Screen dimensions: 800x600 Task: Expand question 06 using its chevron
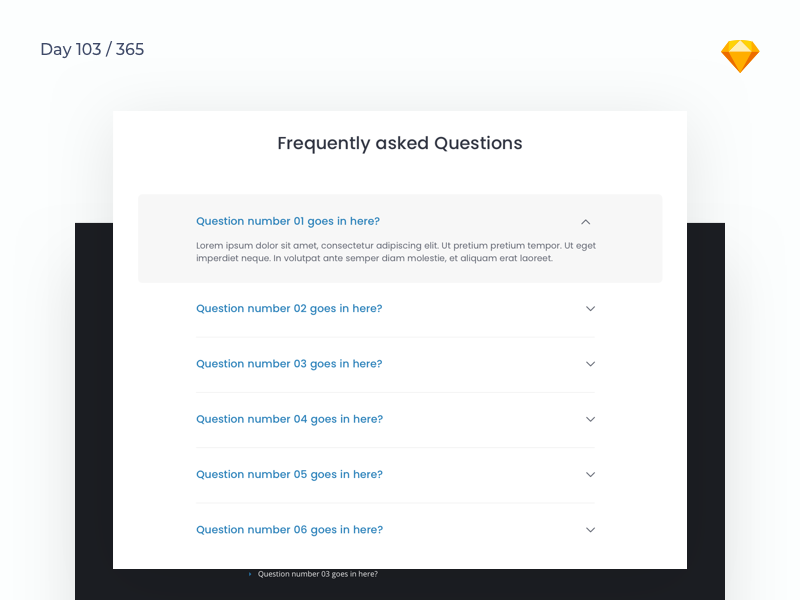click(590, 530)
